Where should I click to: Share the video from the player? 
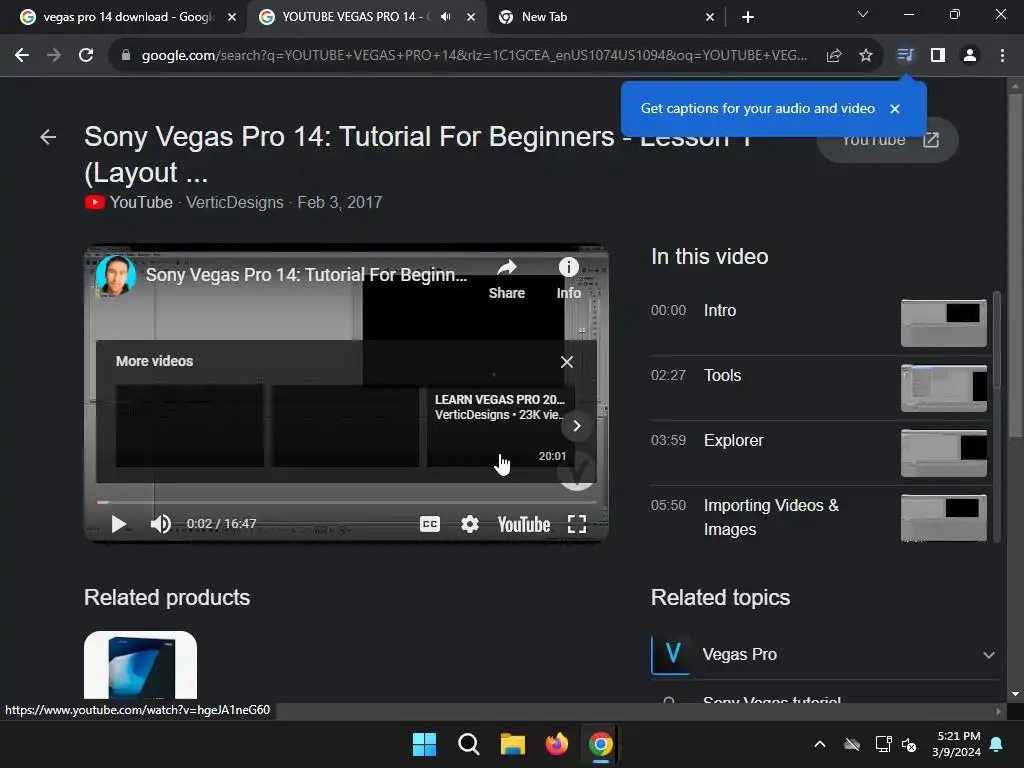pyautogui.click(x=507, y=279)
